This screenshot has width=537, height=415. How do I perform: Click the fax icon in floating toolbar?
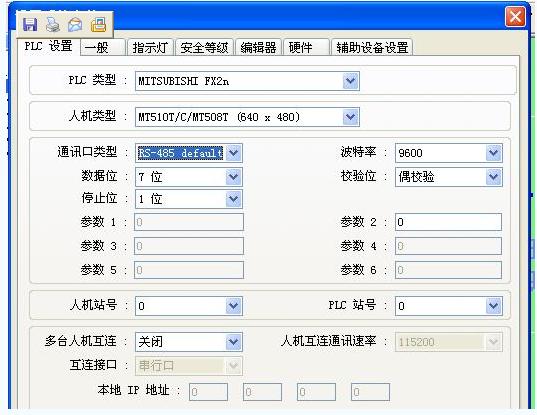(99, 24)
